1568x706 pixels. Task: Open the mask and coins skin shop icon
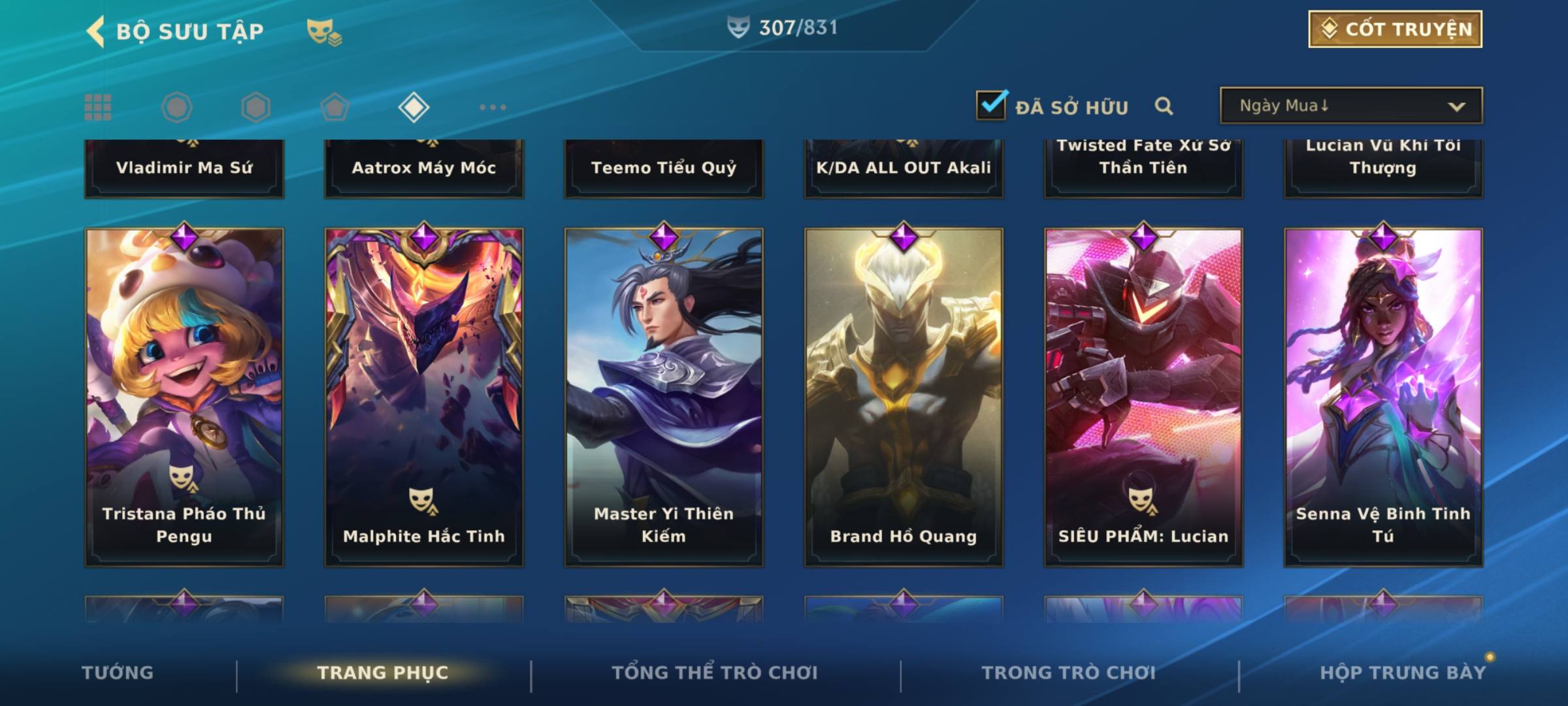[x=324, y=32]
